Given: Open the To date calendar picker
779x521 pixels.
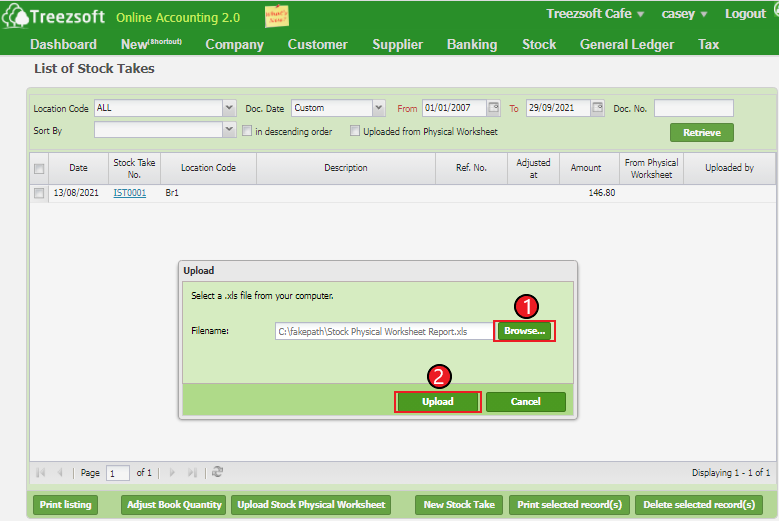Looking at the screenshot, I should point(597,108).
